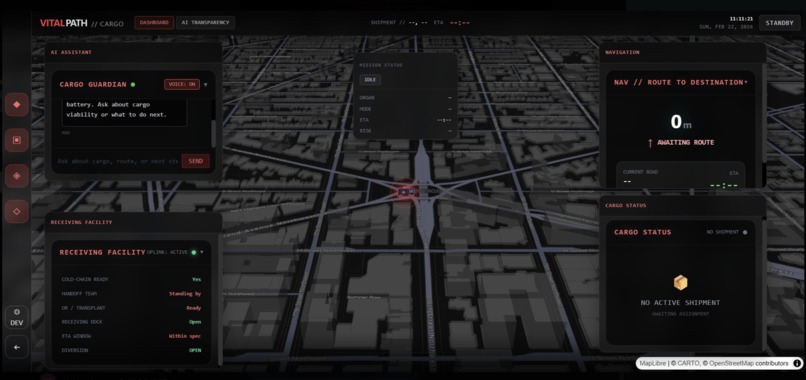806x380 pixels.
Task: Click the MODE row in Mission Status
Action: point(406,109)
